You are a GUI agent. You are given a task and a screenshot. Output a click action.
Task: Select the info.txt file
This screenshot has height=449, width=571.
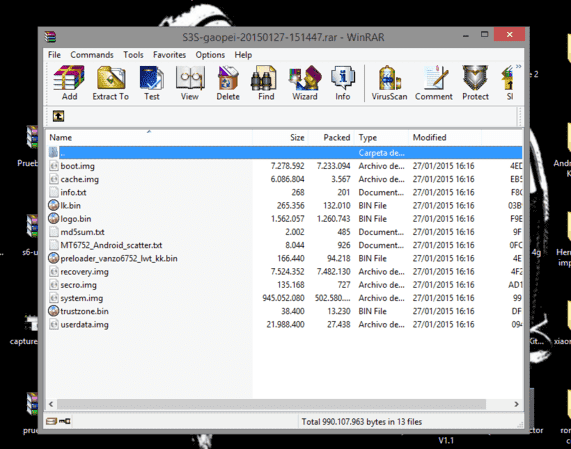coord(285,192)
